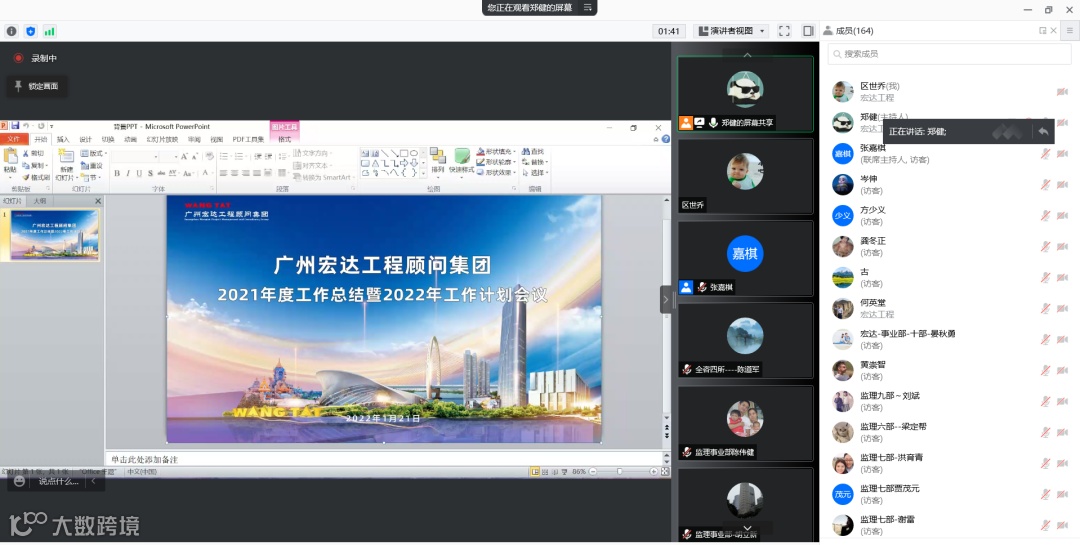Check the green network signal icon
This screenshot has height=545, width=1080.
pyautogui.click(x=50, y=31)
